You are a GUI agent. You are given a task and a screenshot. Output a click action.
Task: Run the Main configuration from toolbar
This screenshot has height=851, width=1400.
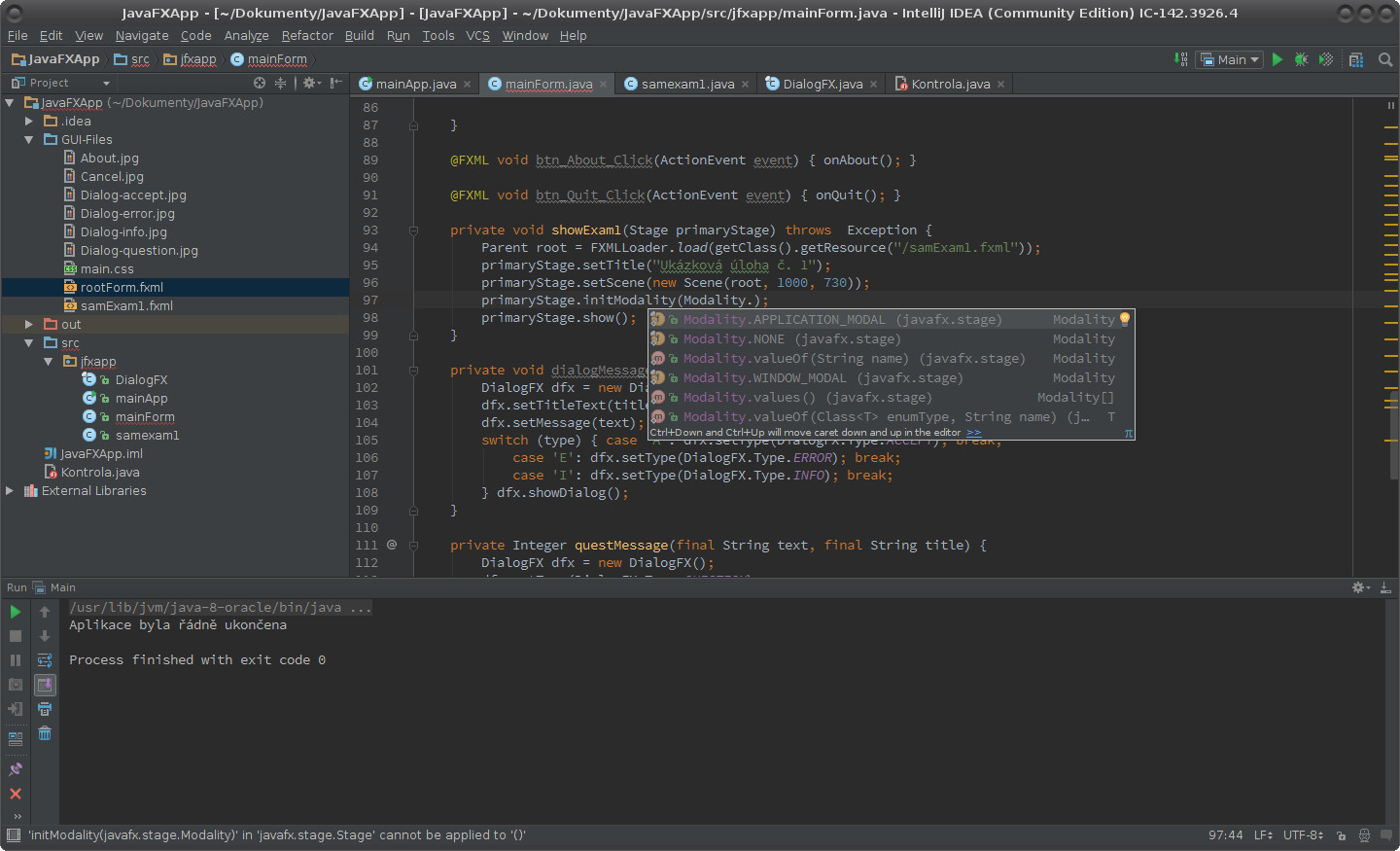[x=1277, y=59]
